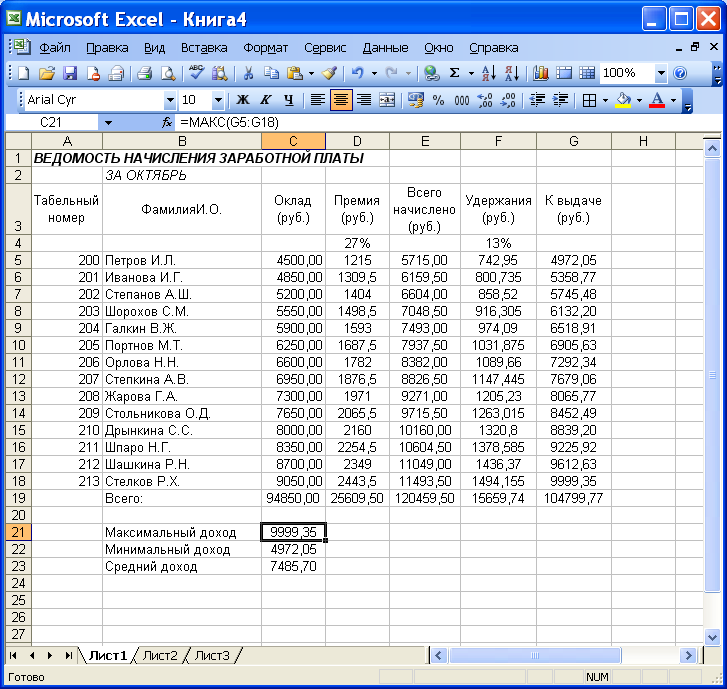Apply currency format icon
The width and height of the screenshot is (727, 689).
coord(415,100)
